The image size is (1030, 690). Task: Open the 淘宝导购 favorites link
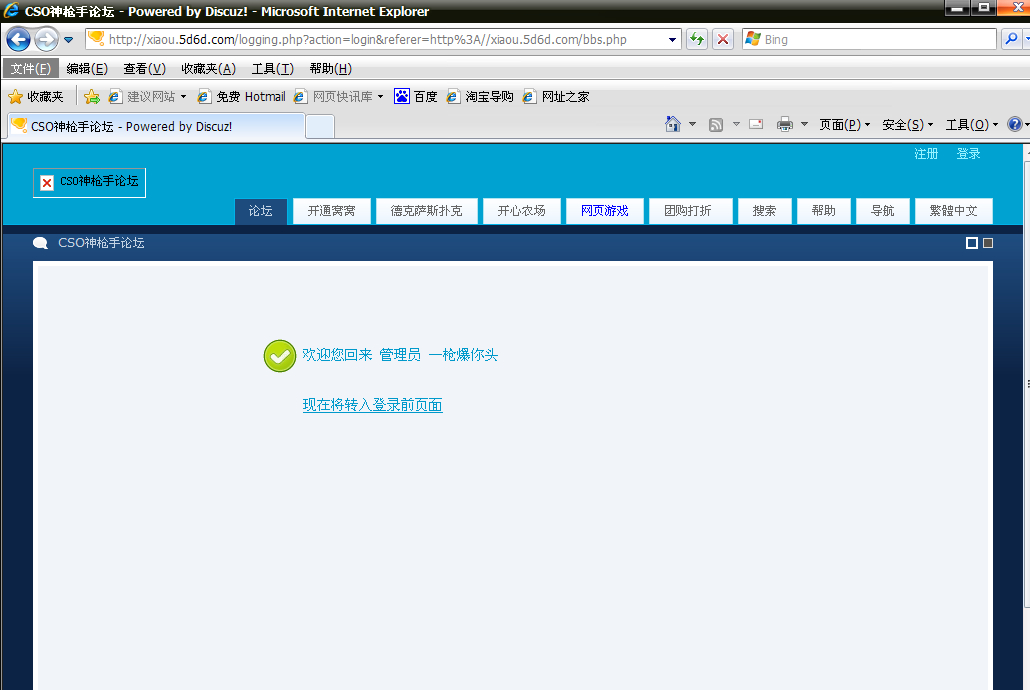tap(480, 97)
